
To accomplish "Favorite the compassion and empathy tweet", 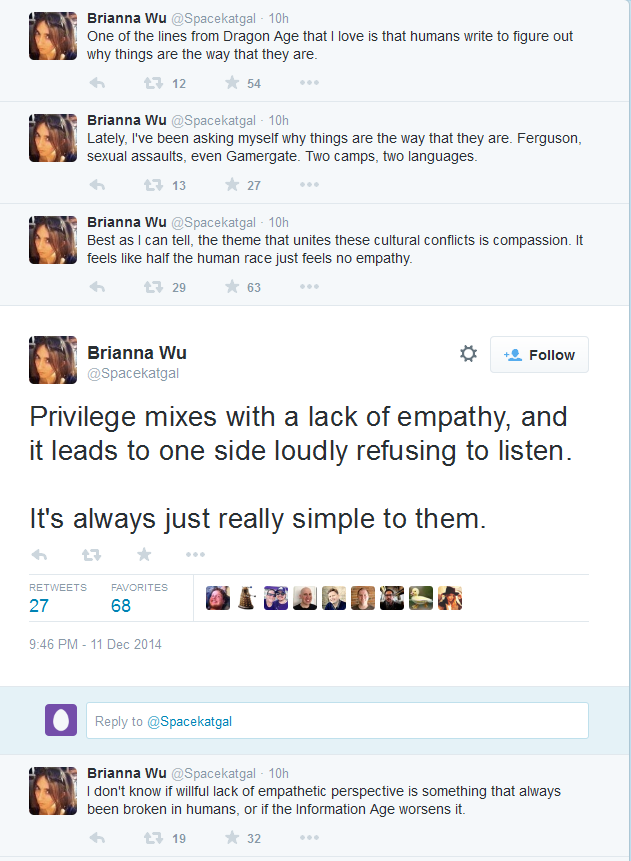I will (x=232, y=286).
